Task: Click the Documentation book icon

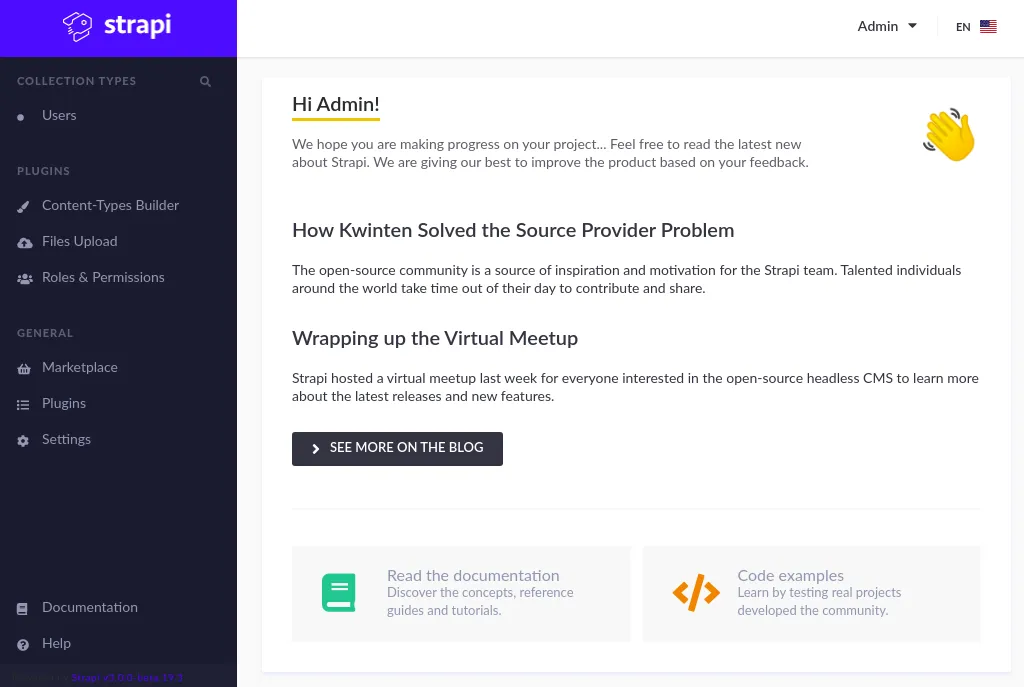Action: click(x=24, y=607)
